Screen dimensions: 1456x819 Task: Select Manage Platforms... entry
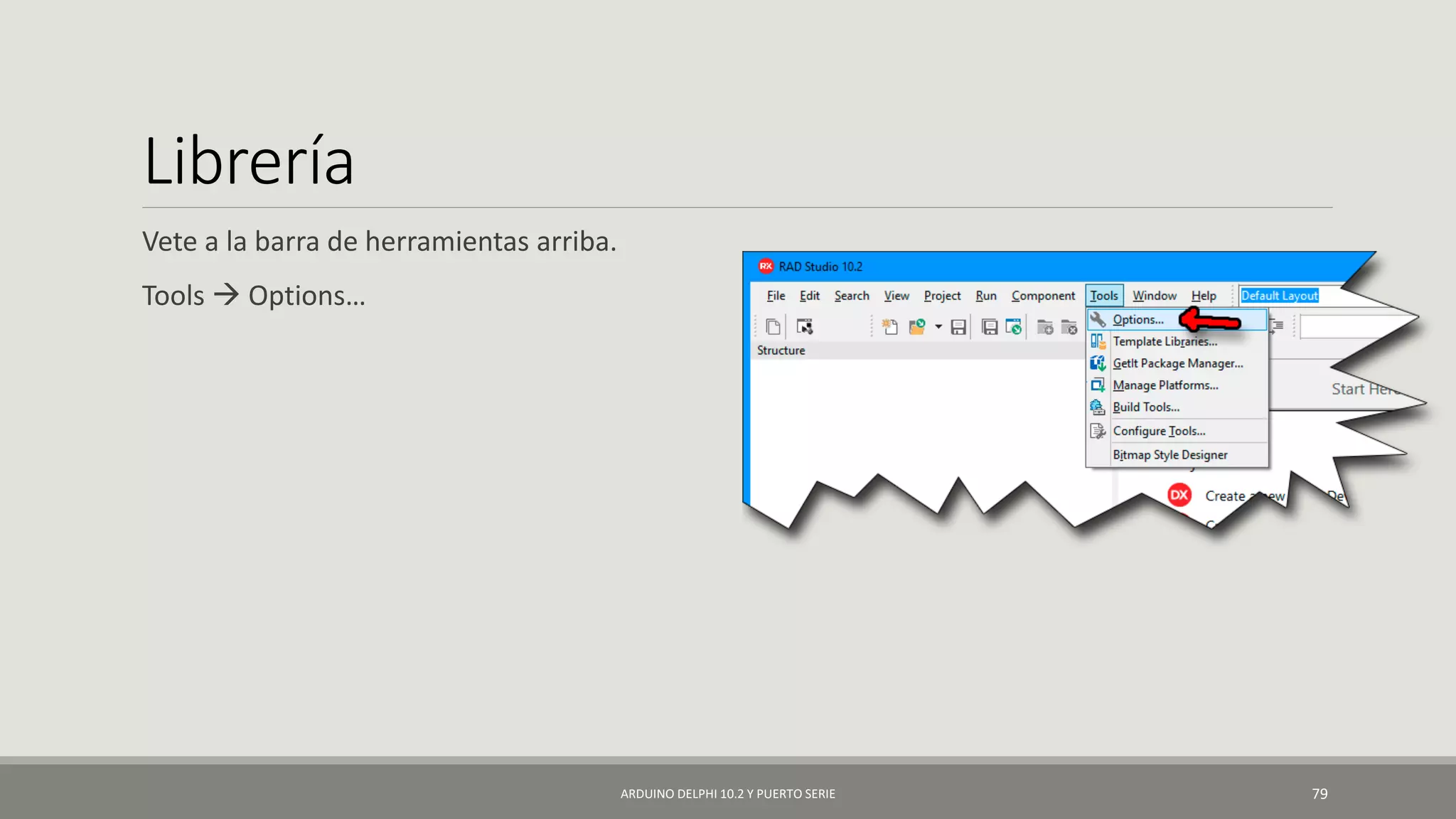[x=1177, y=385]
